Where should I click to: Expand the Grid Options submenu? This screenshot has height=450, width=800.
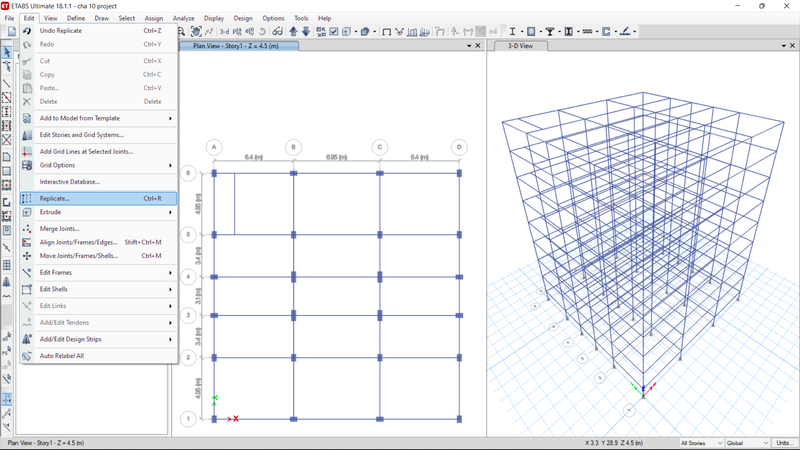coord(99,165)
